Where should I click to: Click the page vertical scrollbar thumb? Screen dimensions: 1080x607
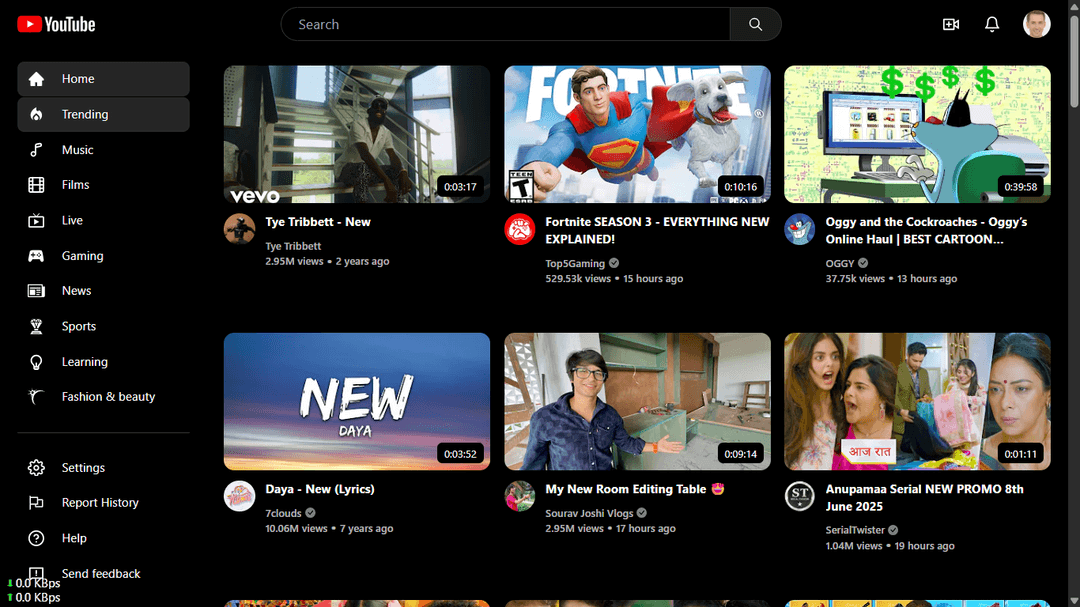pos(1074,61)
